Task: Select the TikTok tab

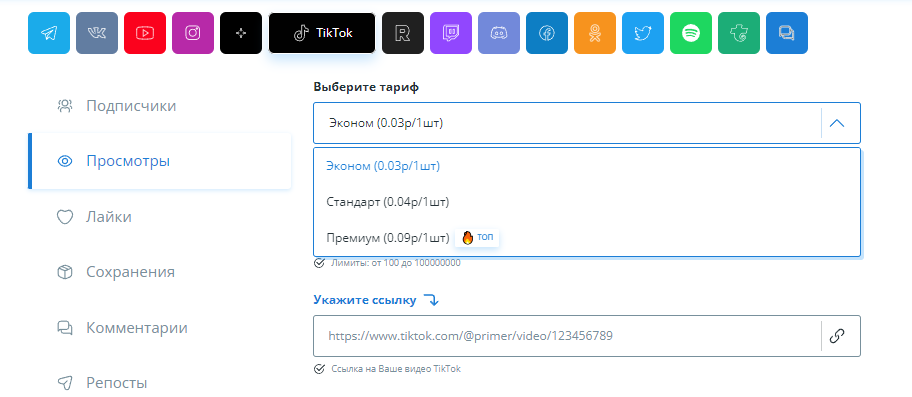Action: coord(322,33)
